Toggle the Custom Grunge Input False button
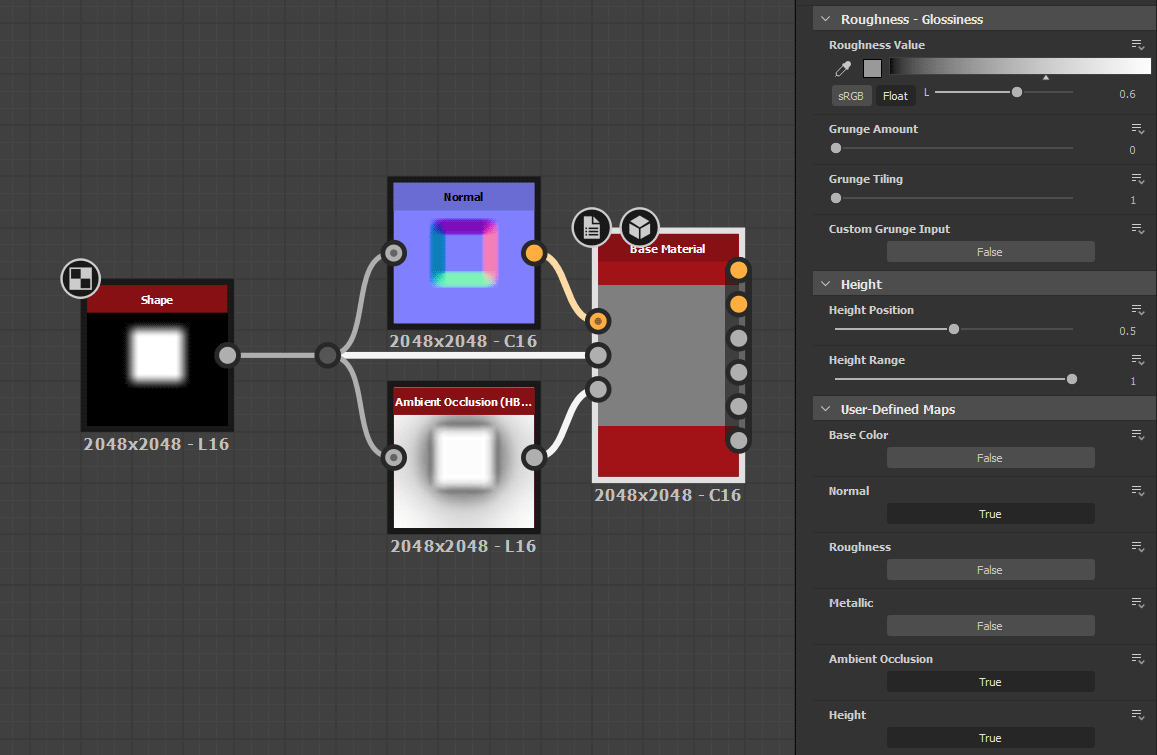The image size is (1157, 755). point(989,252)
